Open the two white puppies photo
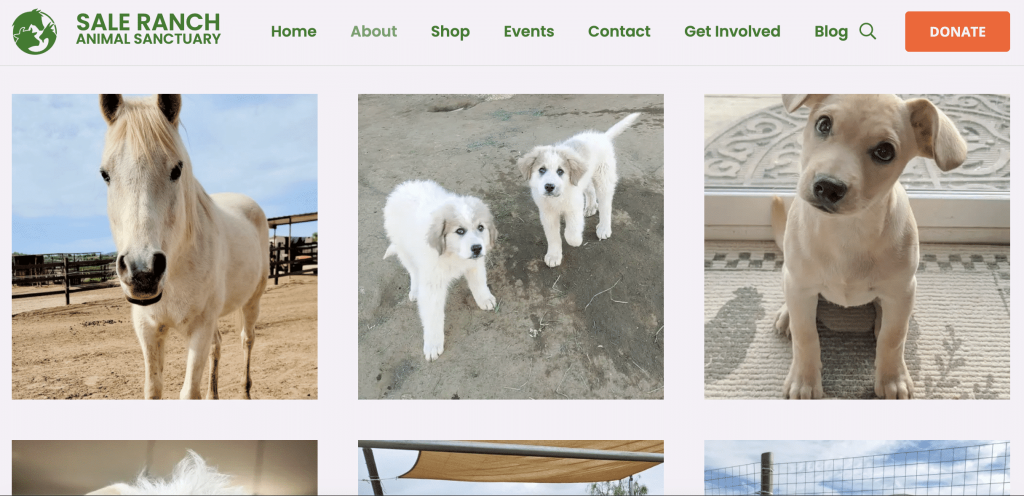 [x=511, y=247]
